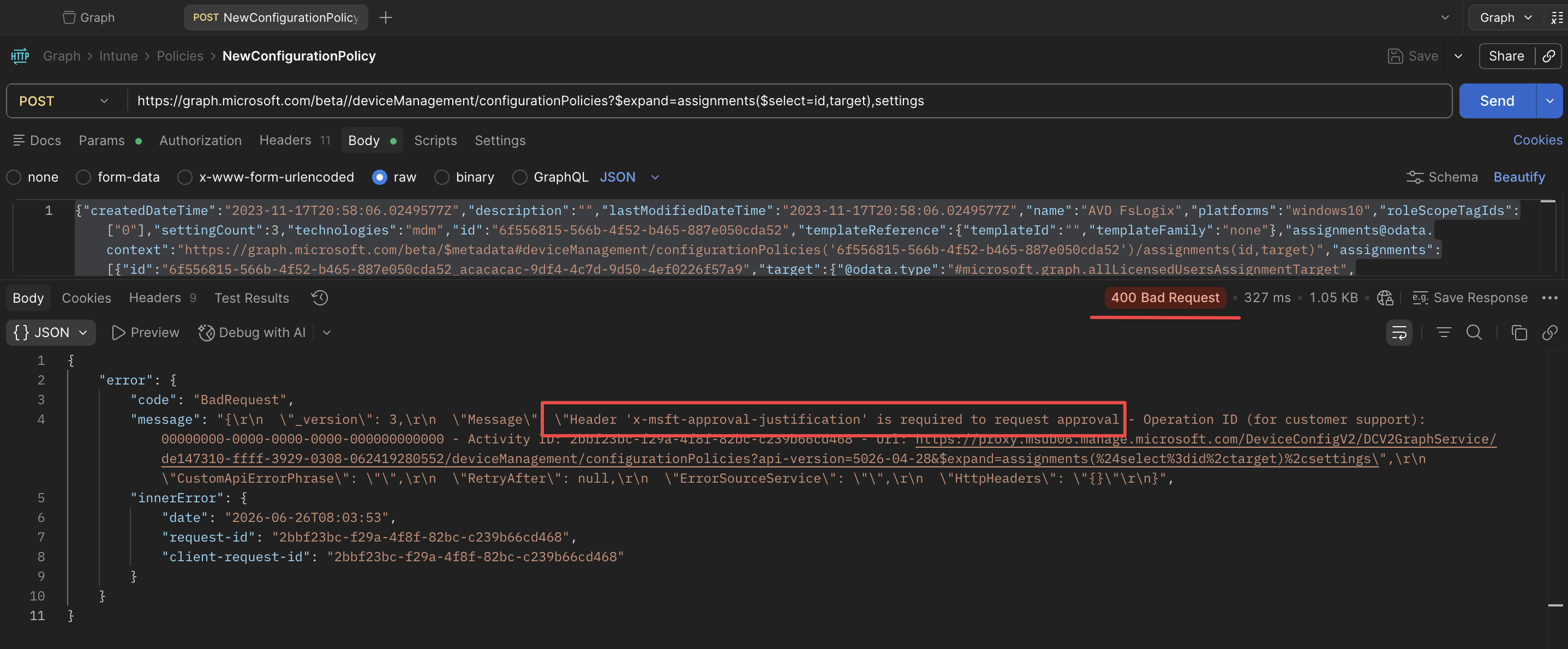Open the request Headers 11 tab
This screenshot has height=649, width=1568.
[295, 141]
